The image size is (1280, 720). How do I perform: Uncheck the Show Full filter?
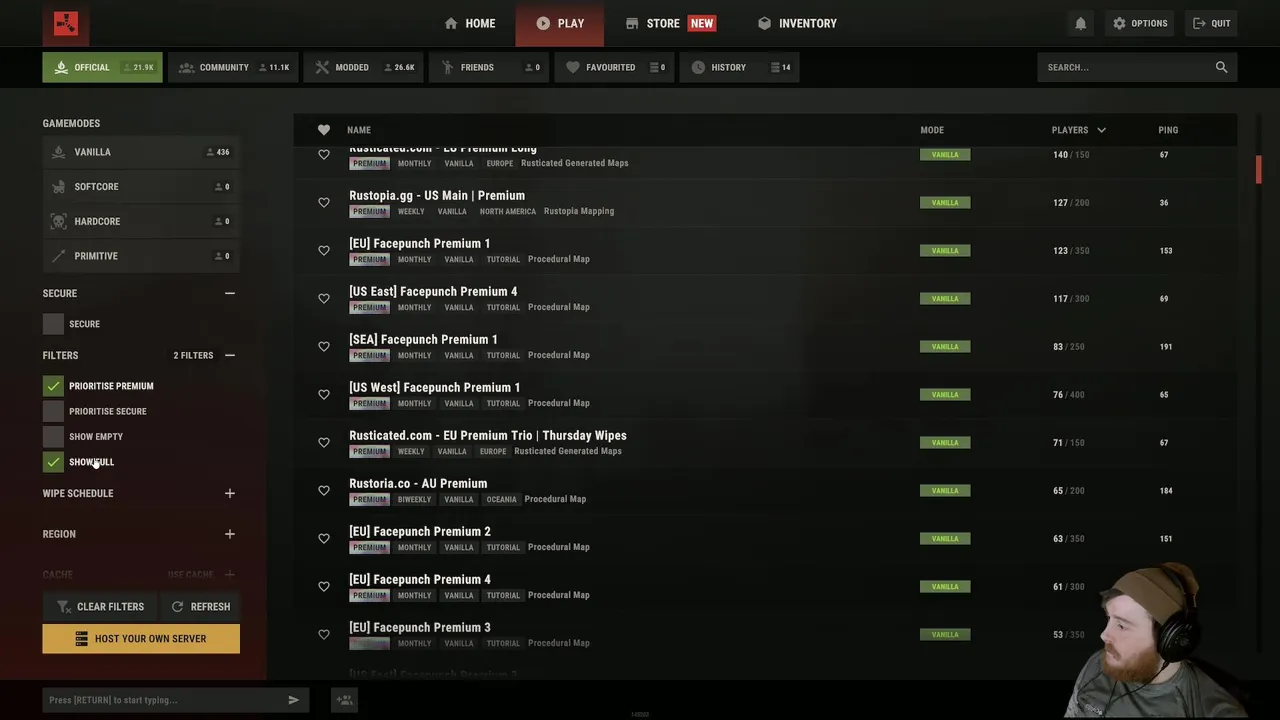[x=53, y=462]
